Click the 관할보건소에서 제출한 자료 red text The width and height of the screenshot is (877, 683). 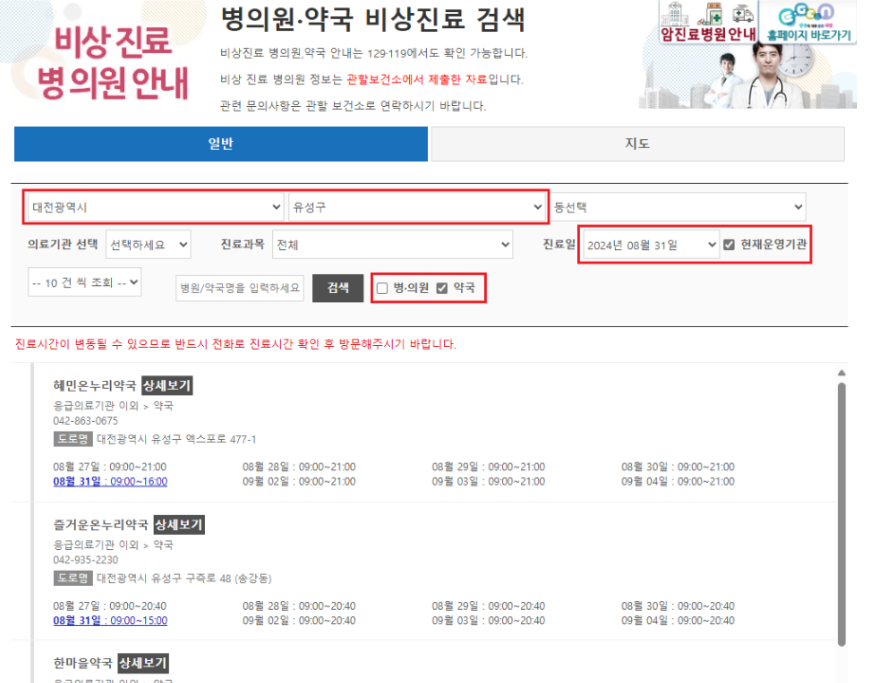point(417,79)
